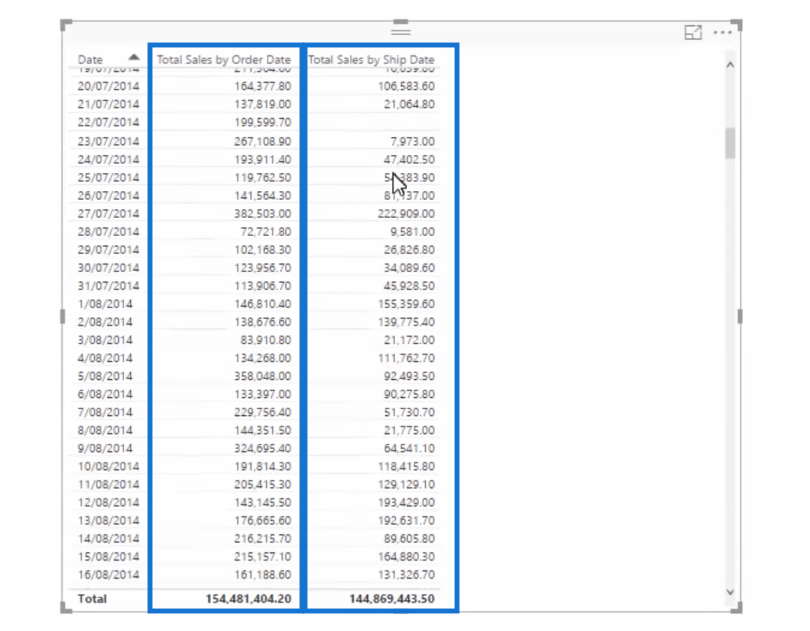The width and height of the screenshot is (810, 631).
Task: Select the 222,909.00 ship date value
Action: click(406, 213)
